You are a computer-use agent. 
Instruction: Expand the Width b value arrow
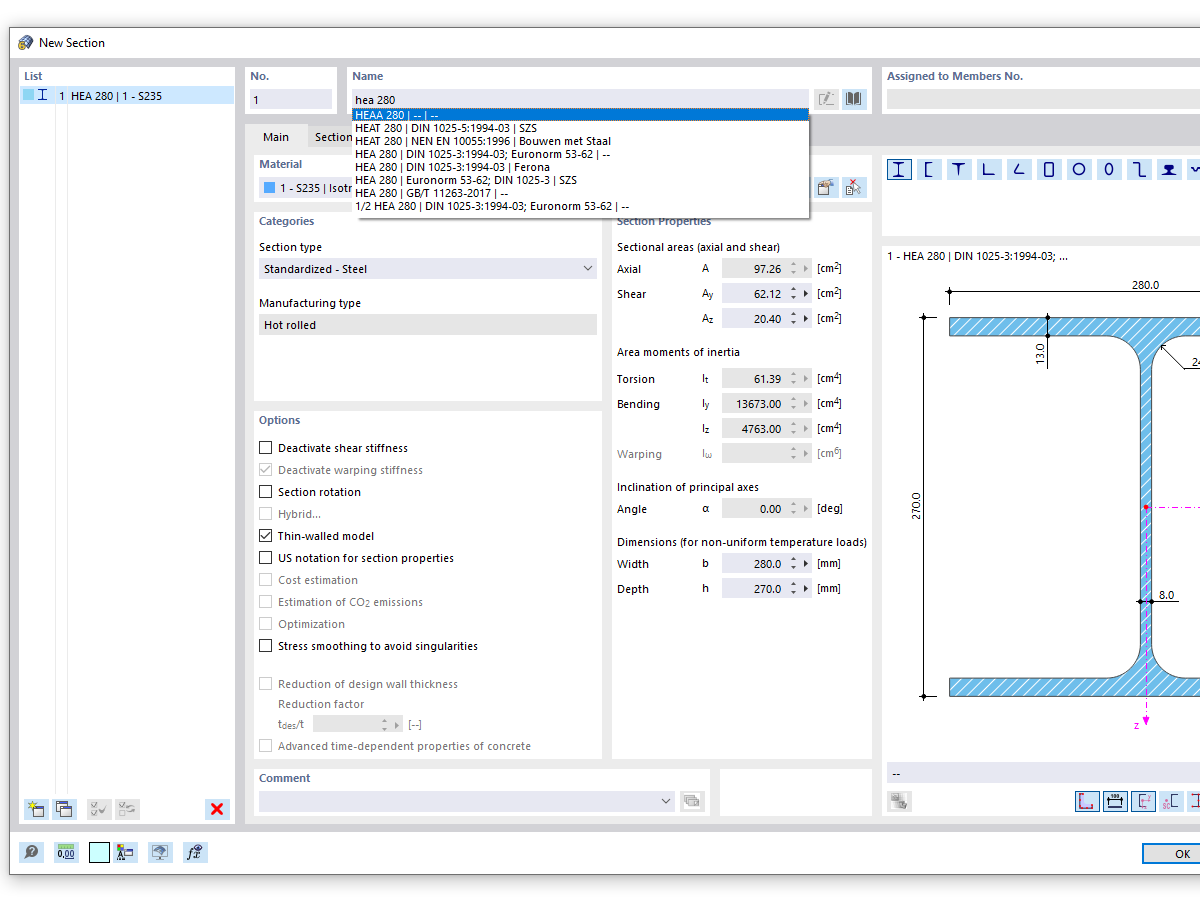click(x=807, y=564)
